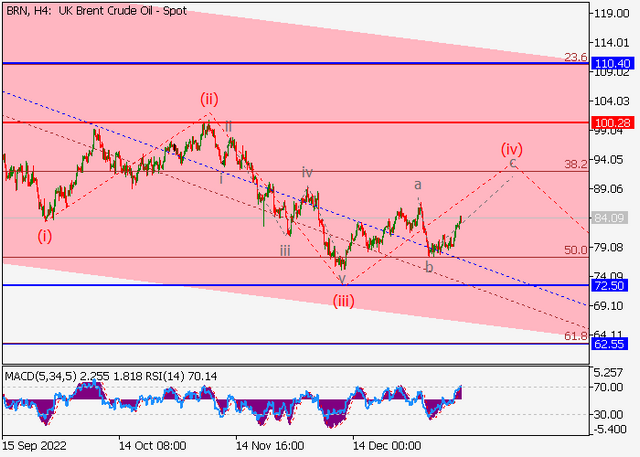This screenshot has width=640, height=457.
Task: Click the MACD(5,34,5) indicator title
Action: pyautogui.click(x=41, y=376)
